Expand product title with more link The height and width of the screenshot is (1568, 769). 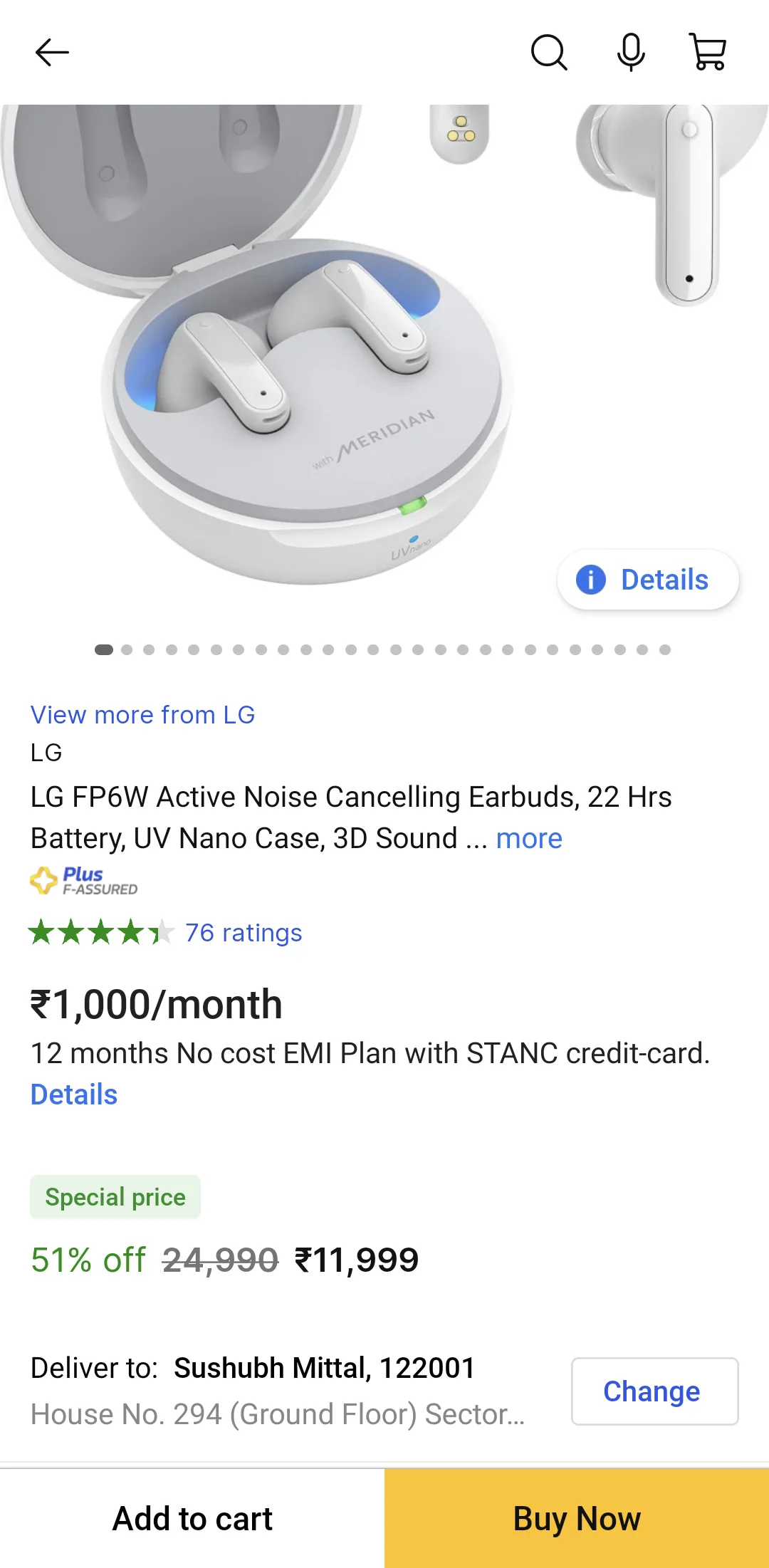529,838
